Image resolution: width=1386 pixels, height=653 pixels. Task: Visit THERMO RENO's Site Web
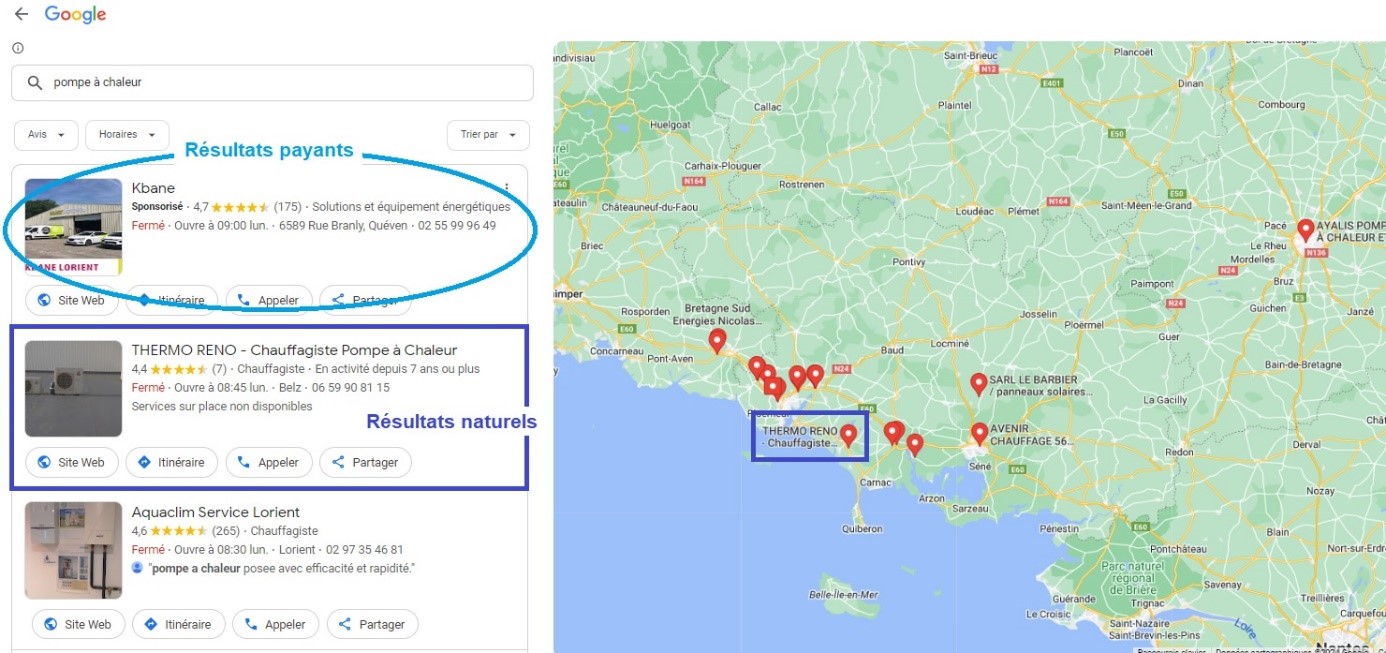tap(71, 463)
